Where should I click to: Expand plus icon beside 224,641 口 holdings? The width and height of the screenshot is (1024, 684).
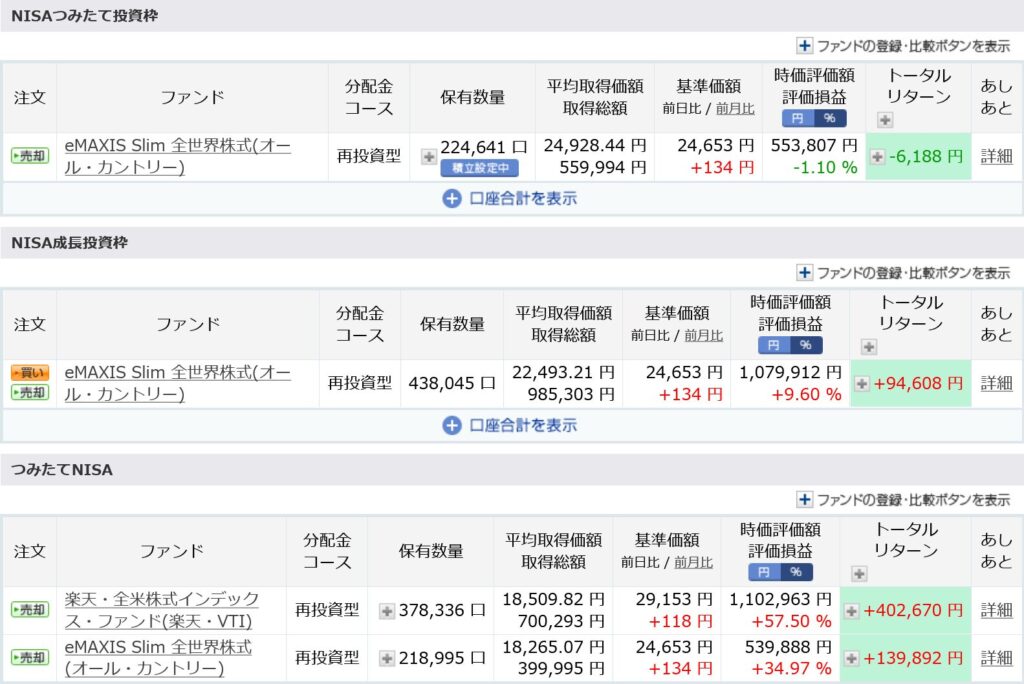click(x=428, y=157)
